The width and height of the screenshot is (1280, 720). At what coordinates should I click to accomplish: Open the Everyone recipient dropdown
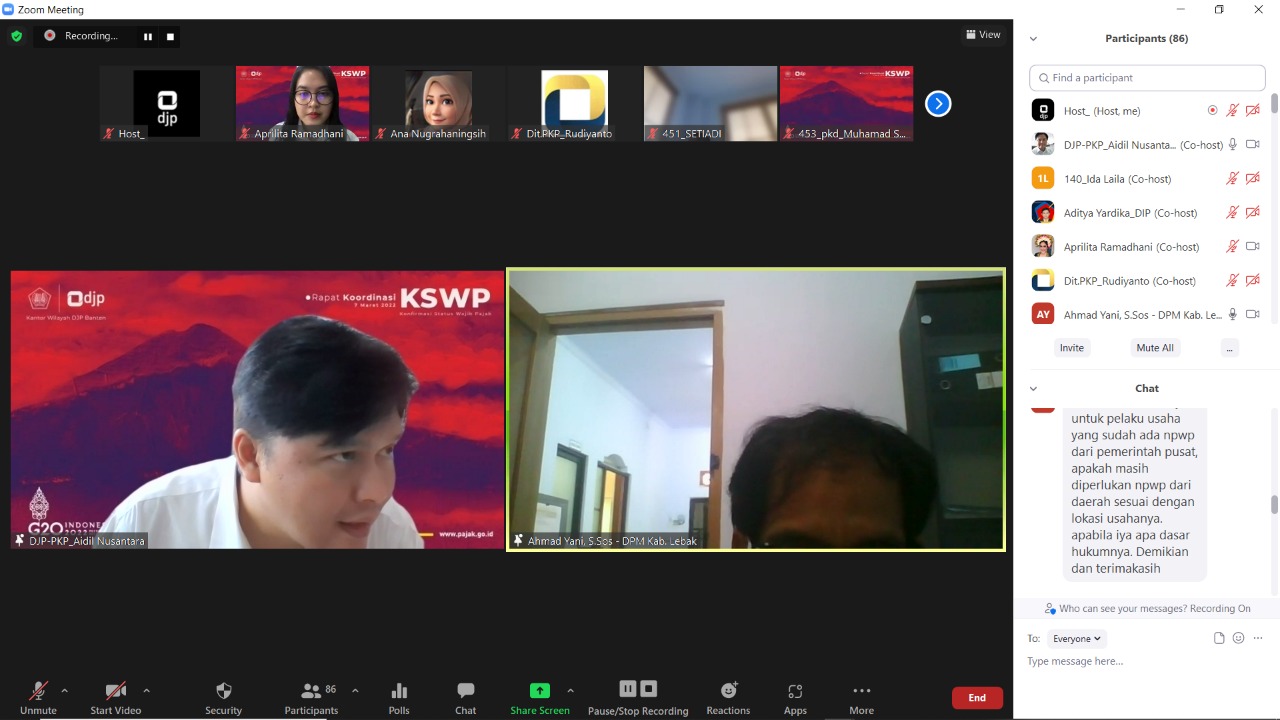(x=1077, y=638)
